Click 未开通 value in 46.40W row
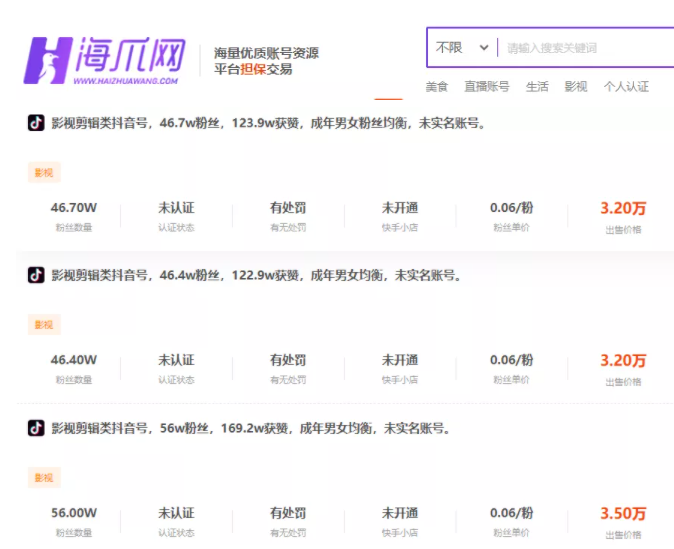Viewport: 674px width, 549px height. point(400,360)
